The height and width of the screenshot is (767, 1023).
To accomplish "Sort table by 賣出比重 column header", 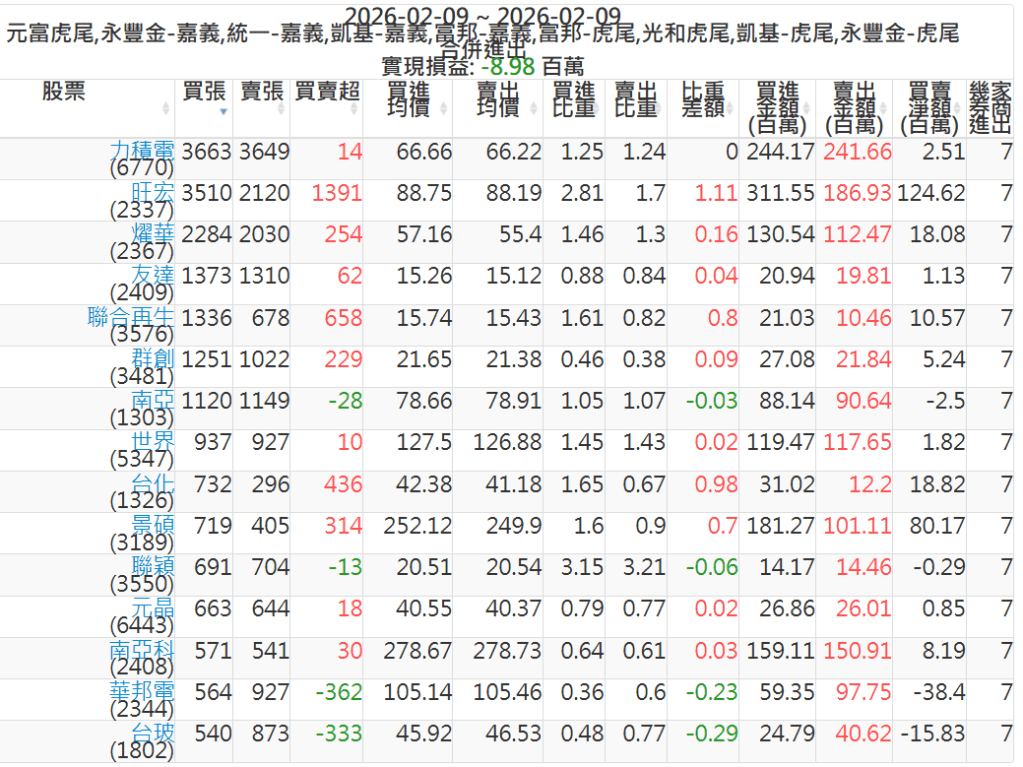I will [635, 99].
